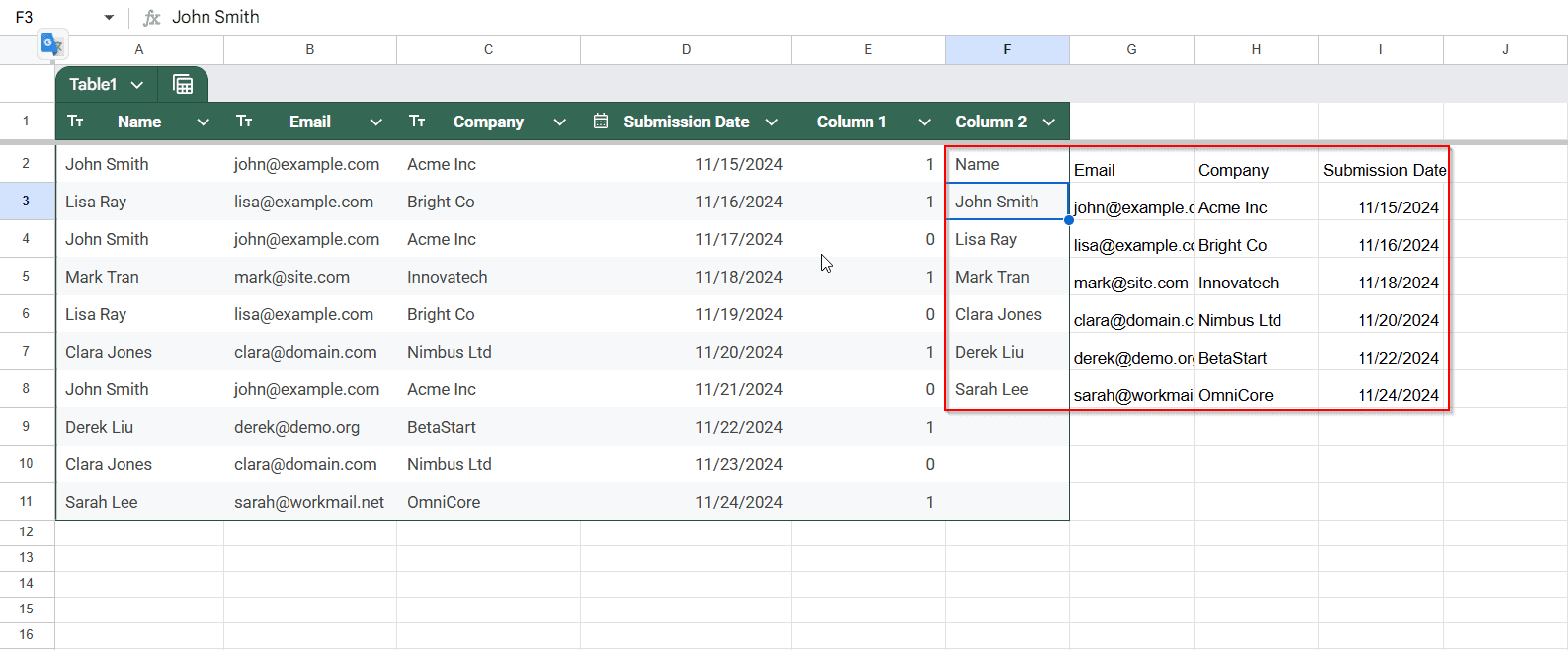Open the Company column dropdown arrow
The width and height of the screenshot is (1568, 650).
[559, 122]
